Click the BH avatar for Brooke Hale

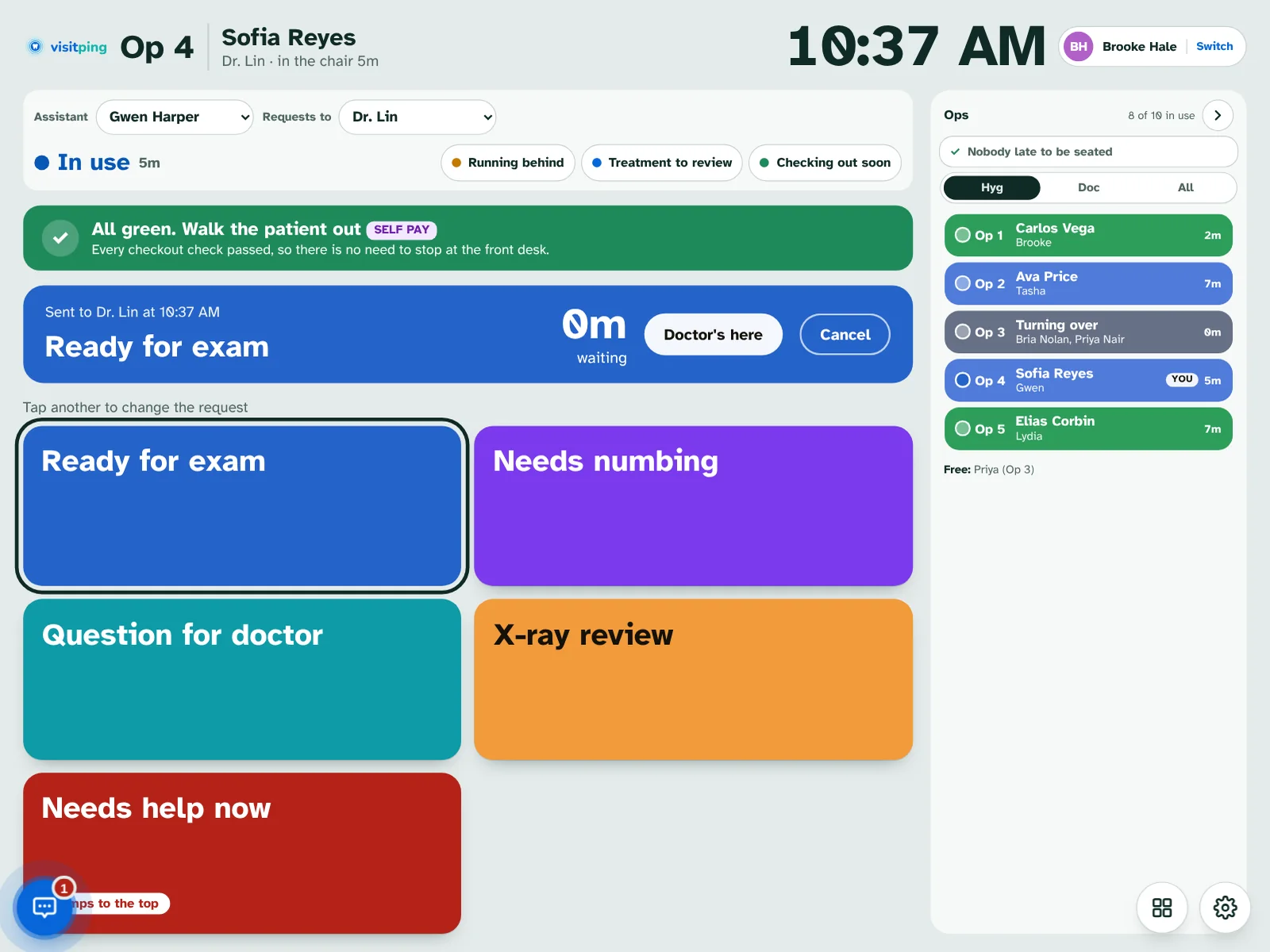coord(1078,47)
